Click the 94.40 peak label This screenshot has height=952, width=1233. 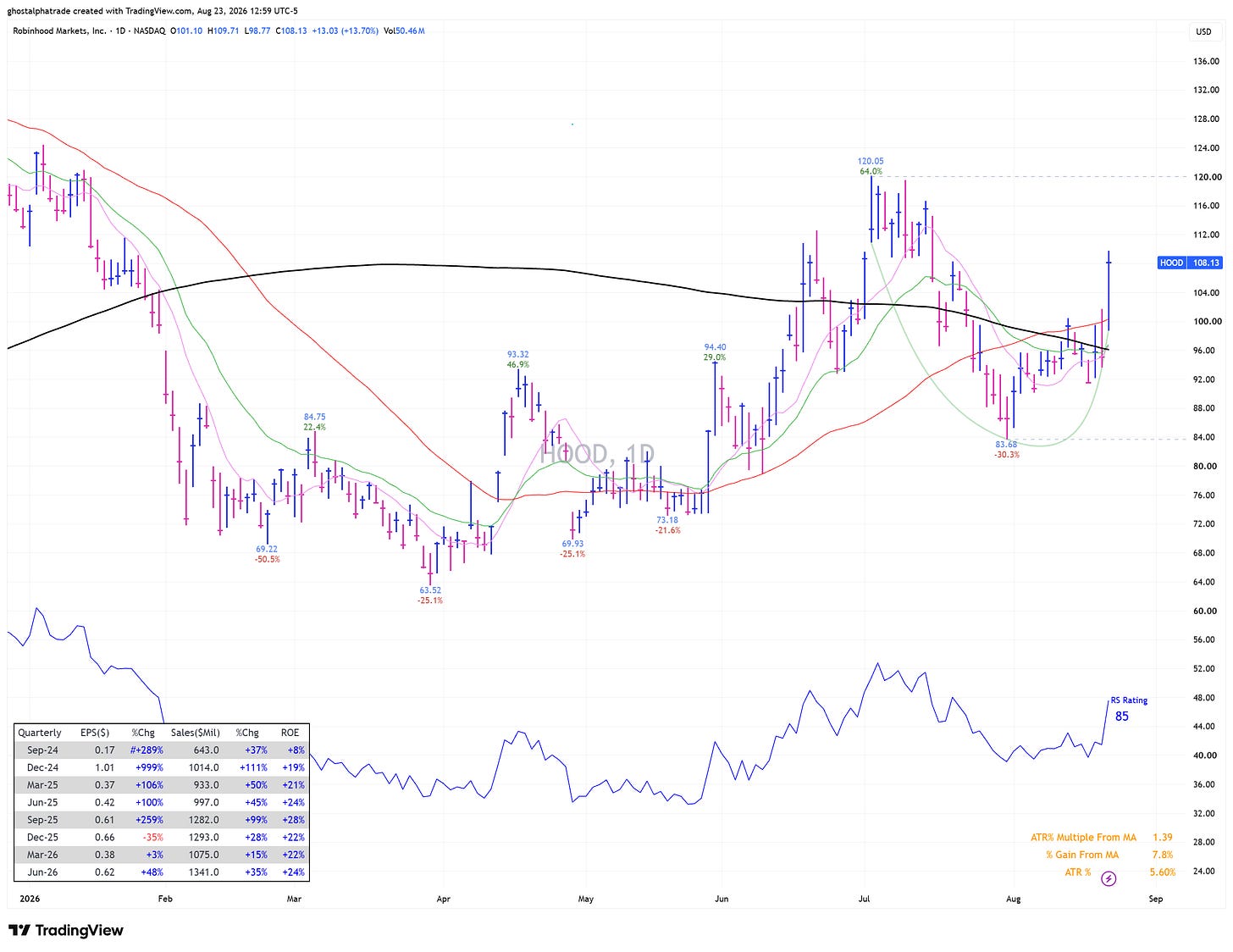(715, 347)
